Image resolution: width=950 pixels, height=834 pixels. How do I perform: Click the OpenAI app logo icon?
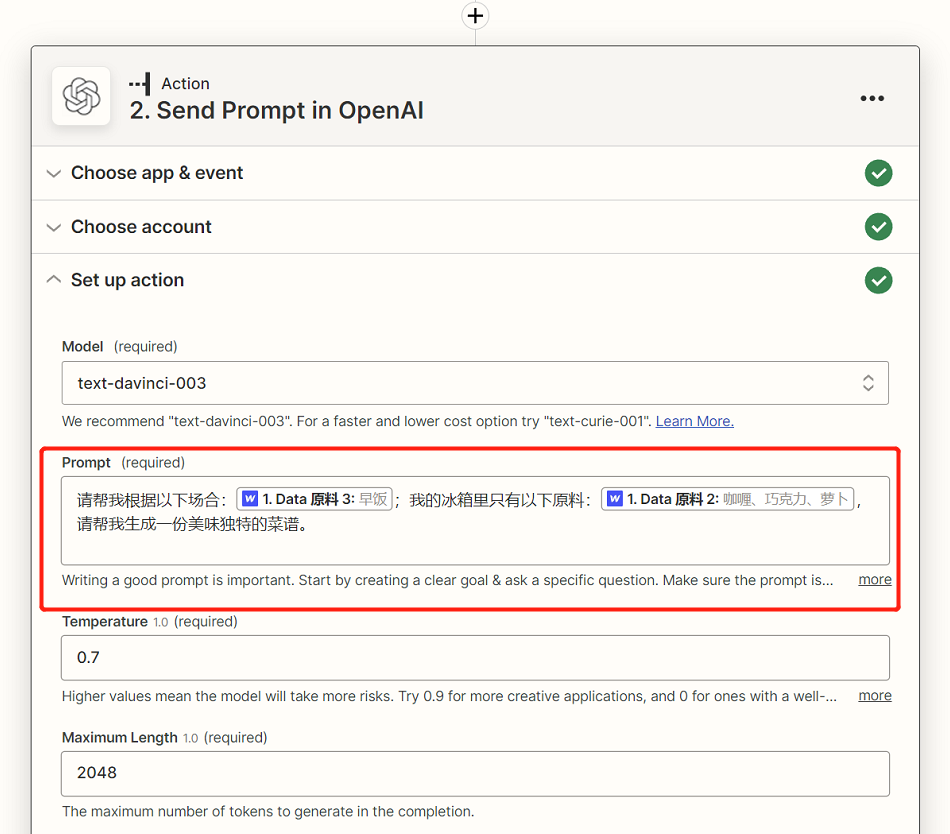(x=81, y=96)
